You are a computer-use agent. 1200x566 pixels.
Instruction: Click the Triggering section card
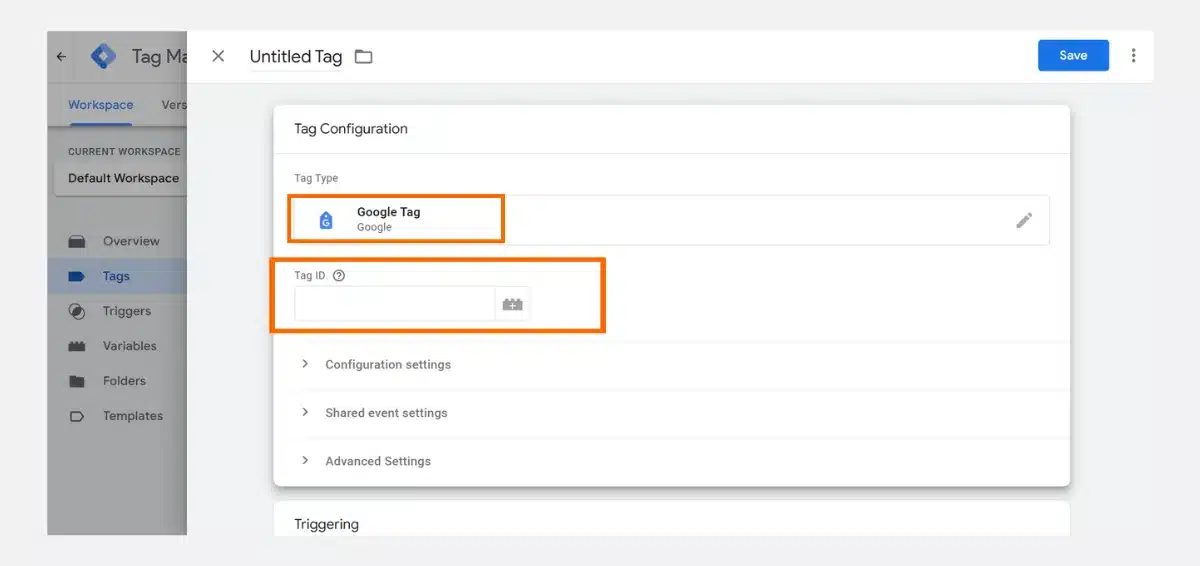(x=671, y=520)
